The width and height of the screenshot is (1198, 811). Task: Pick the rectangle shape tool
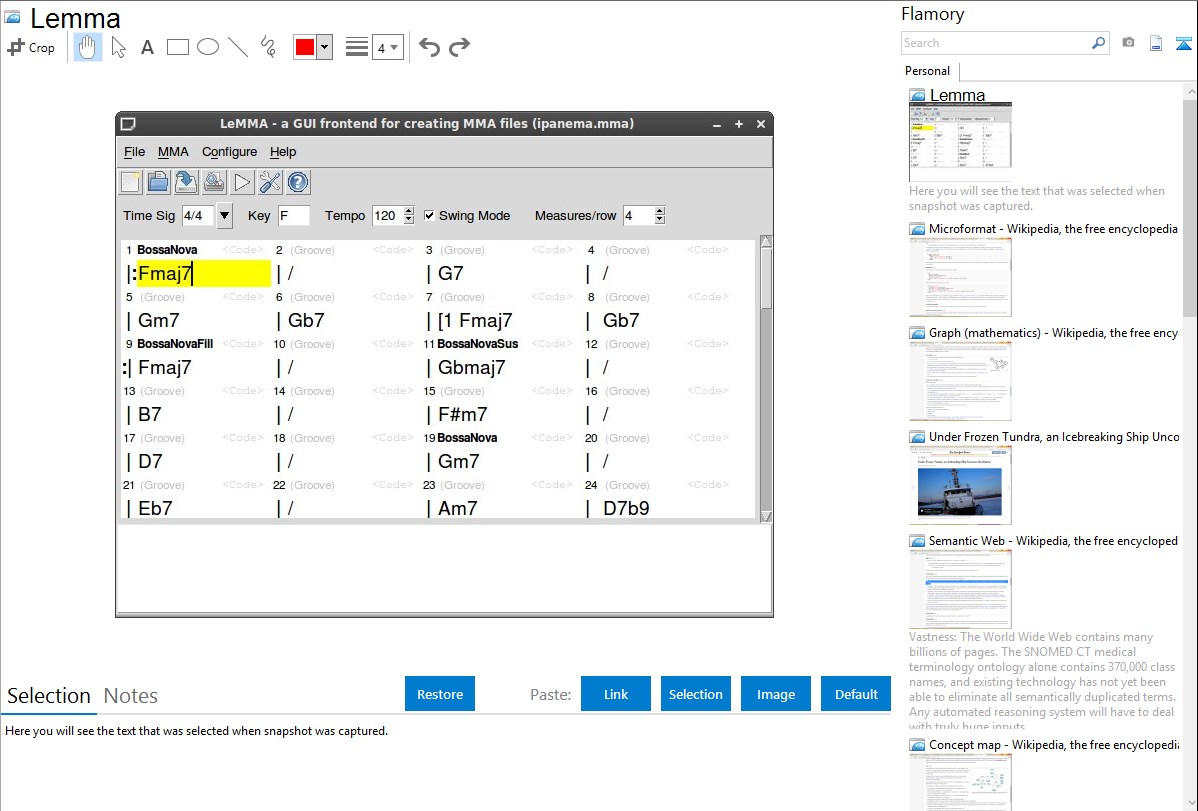(x=177, y=47)
